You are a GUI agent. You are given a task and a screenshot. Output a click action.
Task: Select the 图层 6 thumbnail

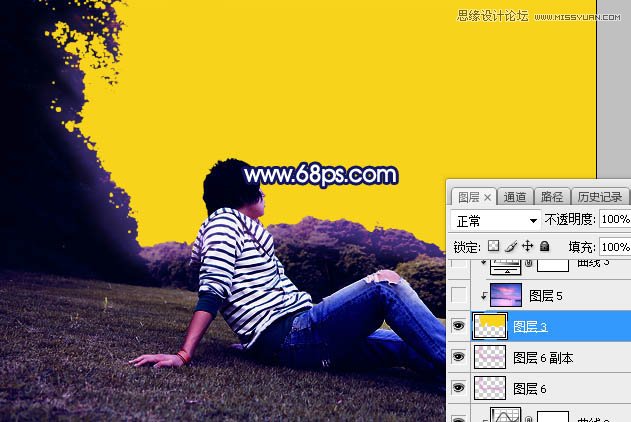(x=490, y=388)
